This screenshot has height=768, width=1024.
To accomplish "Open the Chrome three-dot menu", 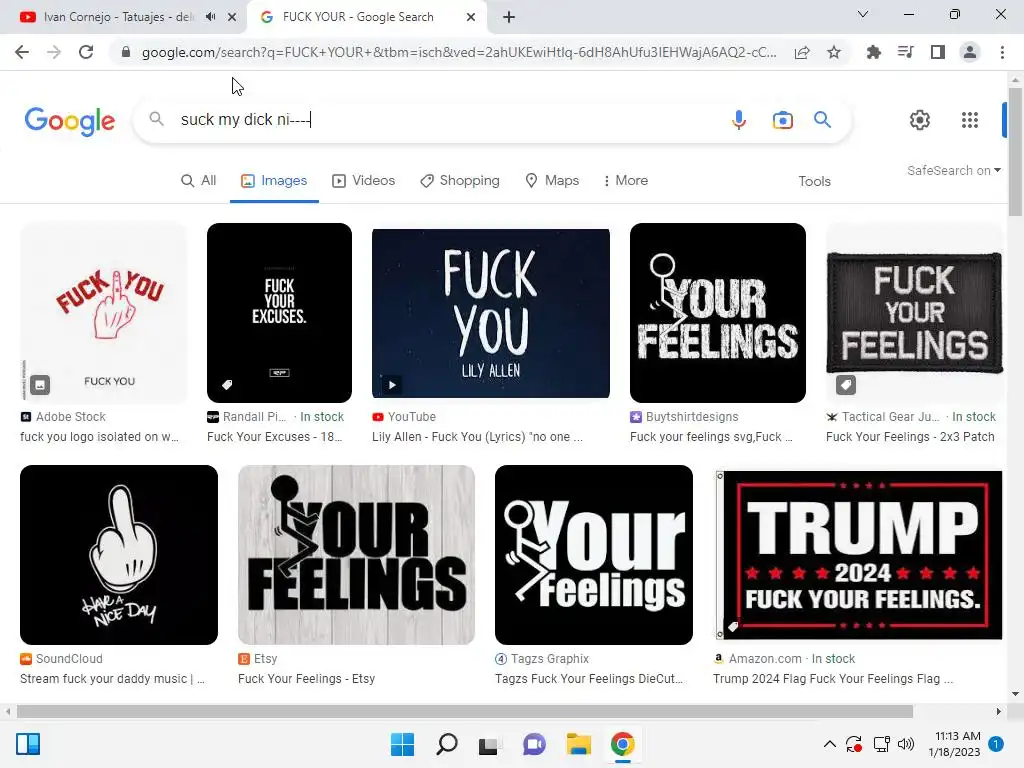I will [x=1002, y=52].
